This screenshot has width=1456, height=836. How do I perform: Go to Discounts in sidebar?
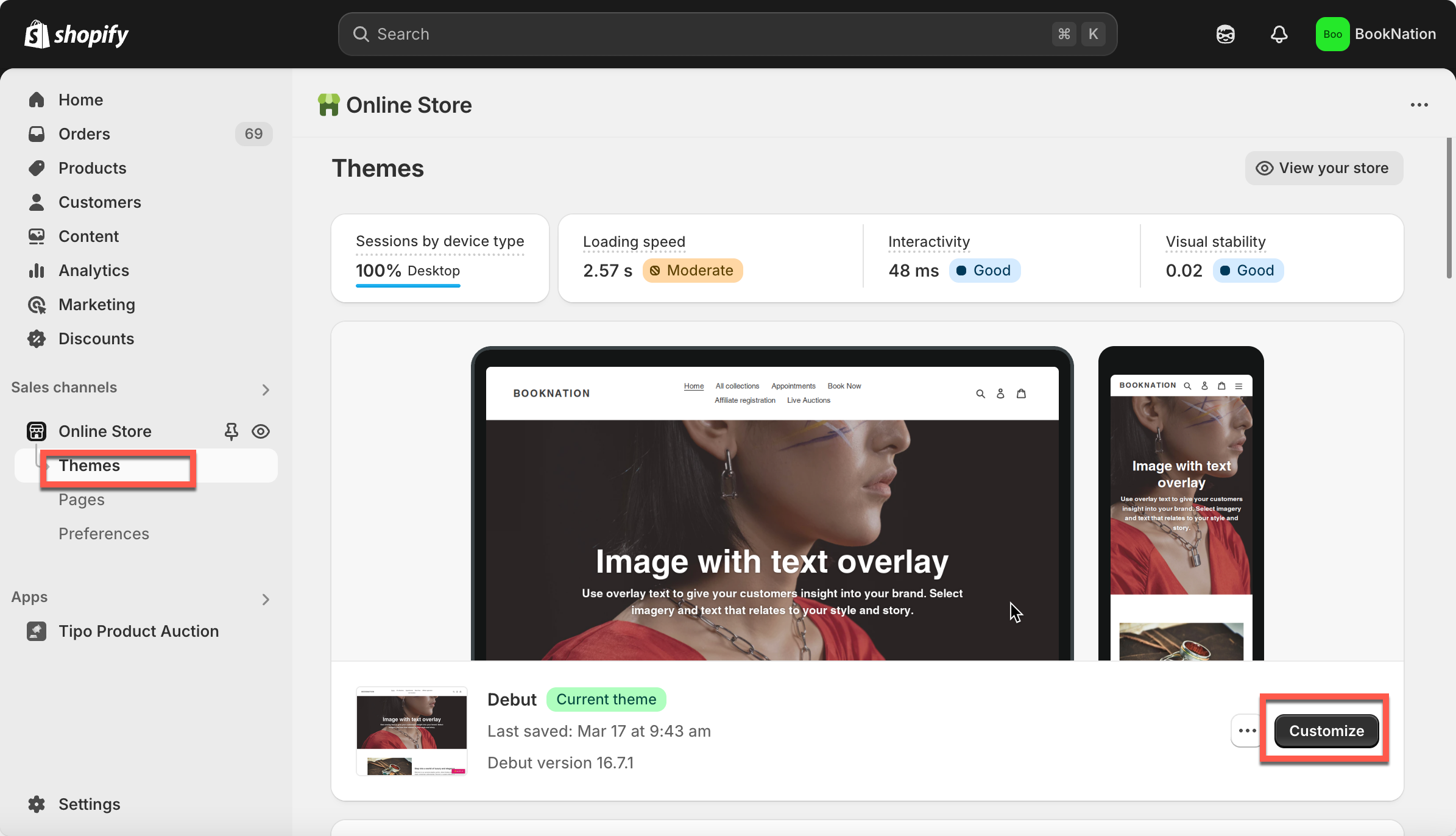pos(96,339)
